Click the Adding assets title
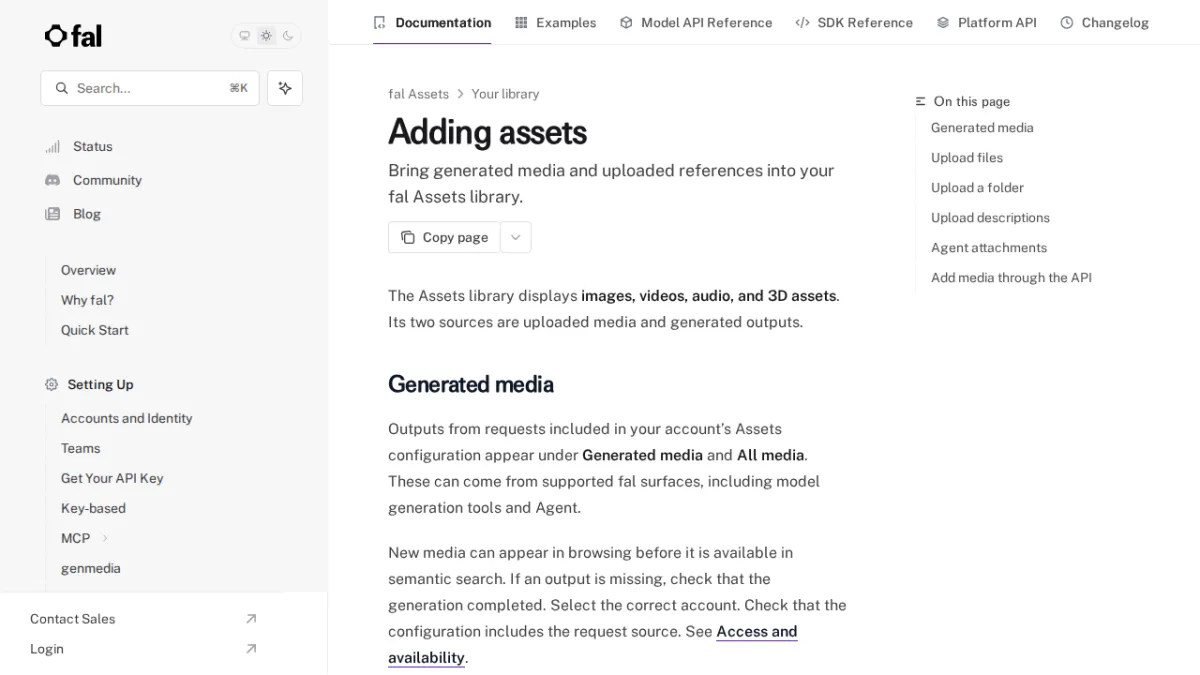Viewport: 1200px width, 675px height. pyautogui.click(x=487, y=132)
